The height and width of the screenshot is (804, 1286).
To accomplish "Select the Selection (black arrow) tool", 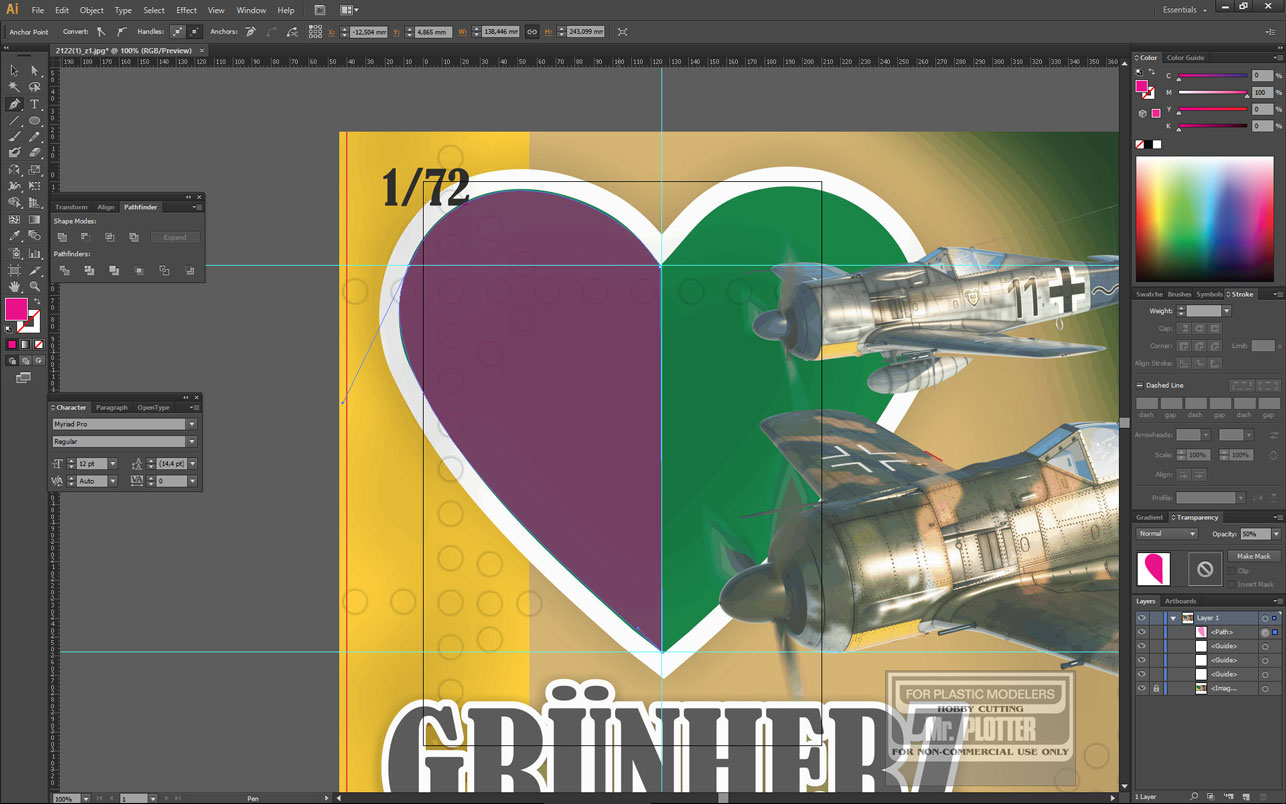I will coord(14,71).
